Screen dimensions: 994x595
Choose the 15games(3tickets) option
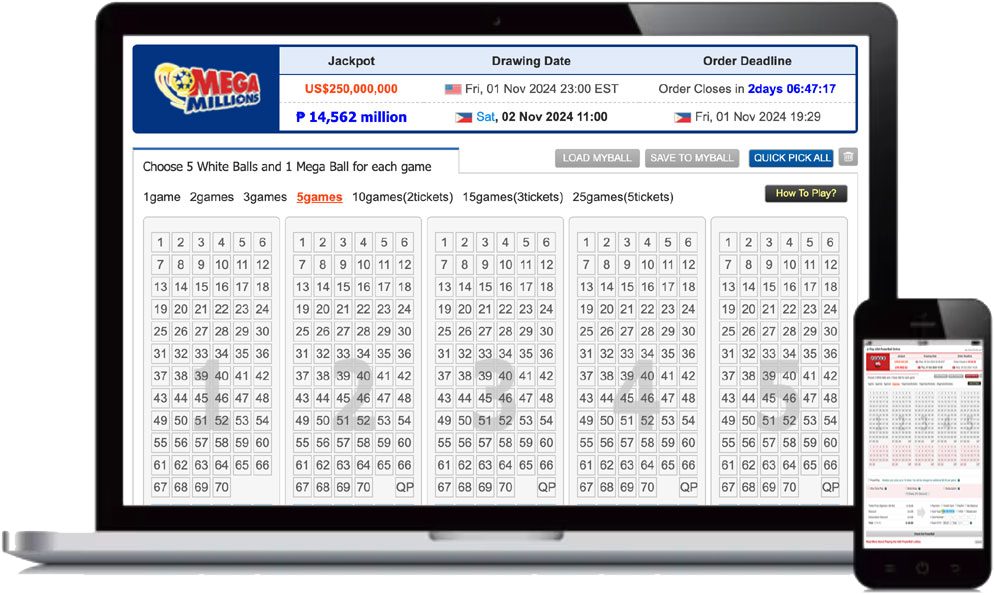[512, 197]
